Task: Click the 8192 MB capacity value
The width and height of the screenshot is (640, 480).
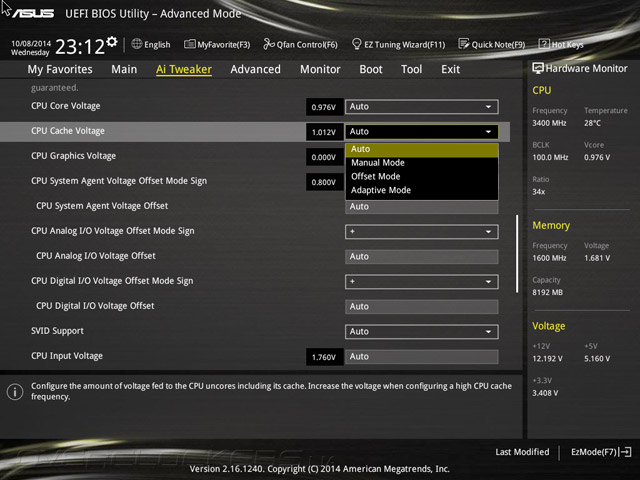Action: pyautogui.click(x=547, y=292)
